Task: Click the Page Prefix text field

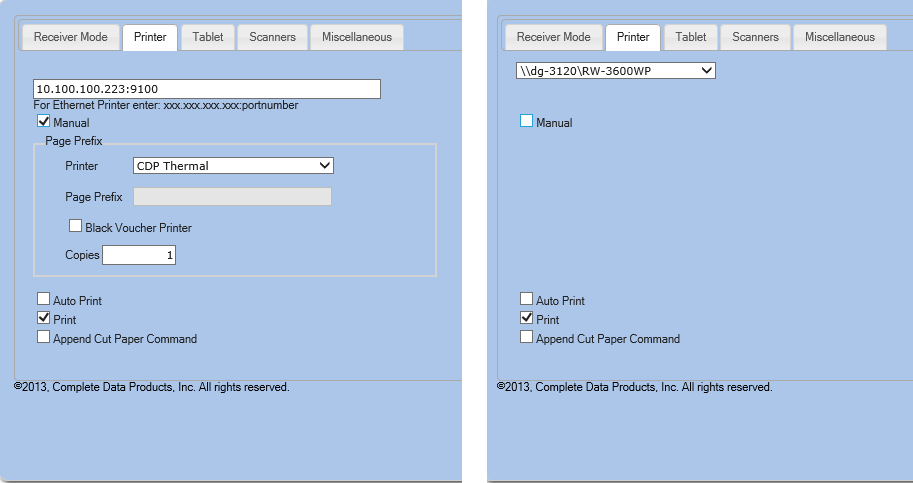Action: coord(232,197)
